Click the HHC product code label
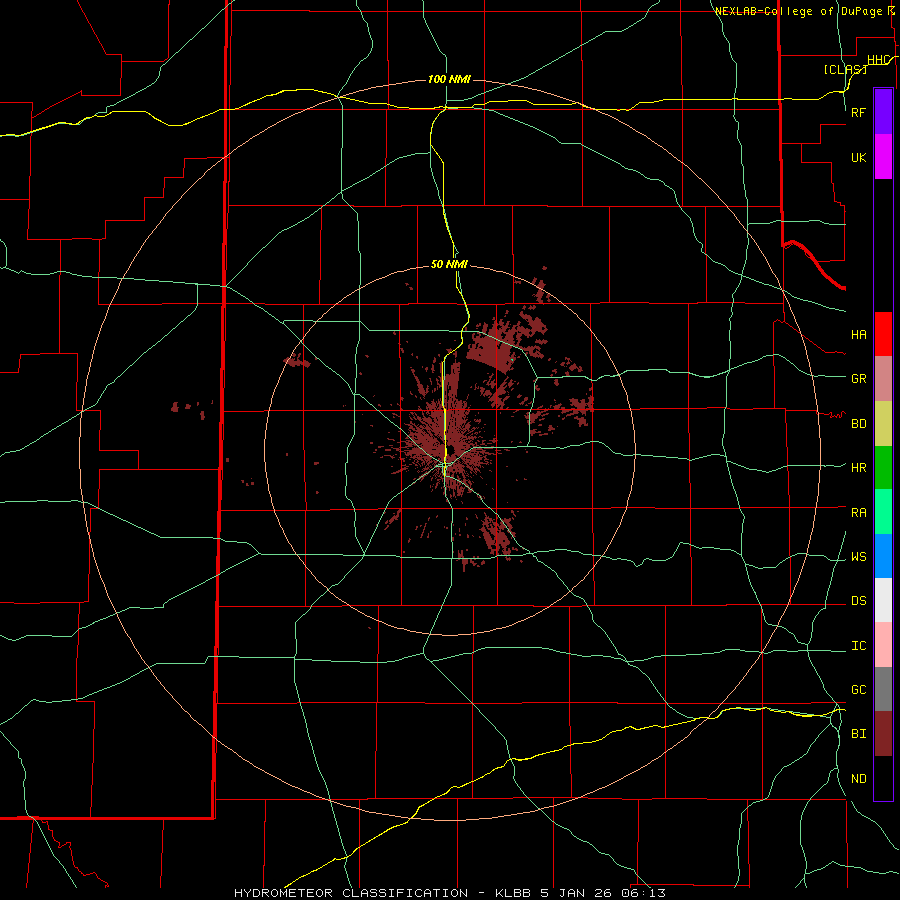The image size is (900, 900). click(878, 60)
